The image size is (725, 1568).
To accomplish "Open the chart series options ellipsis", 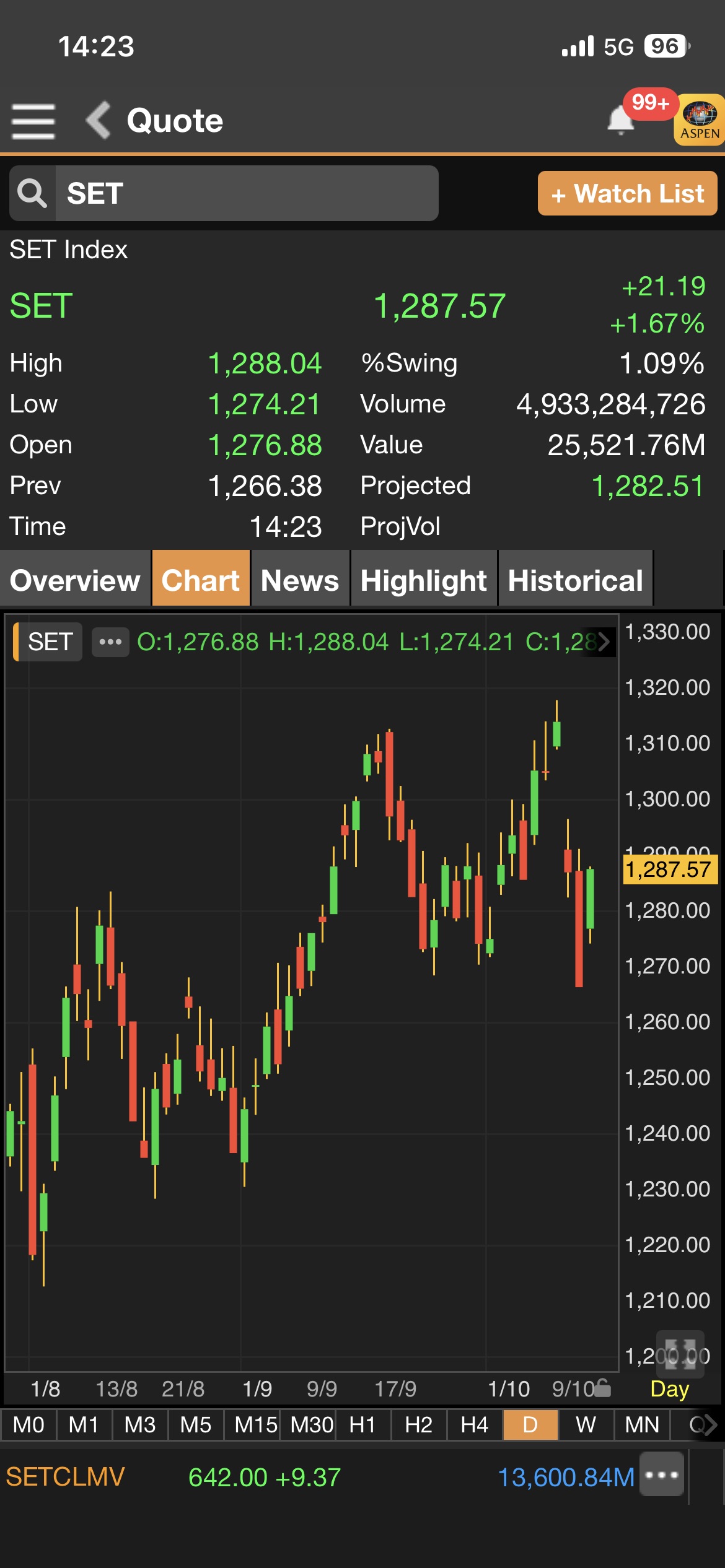I will pyautogui.click(x=110, y=642).
